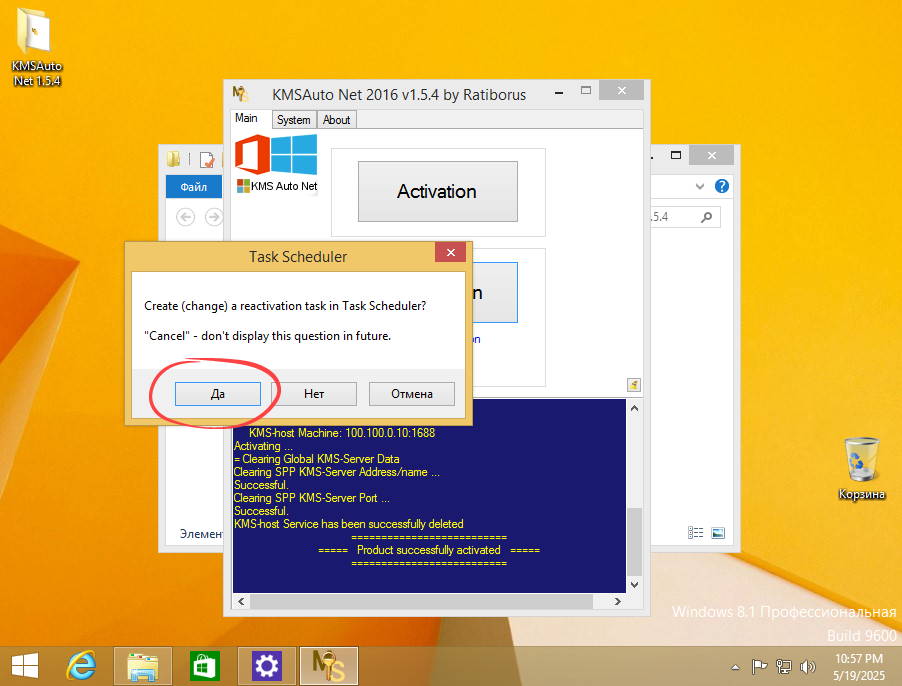Decline by clicking the Нет button
Viewport: 902px width, 686px height.
pyautogui.click(x=314, y=393)
